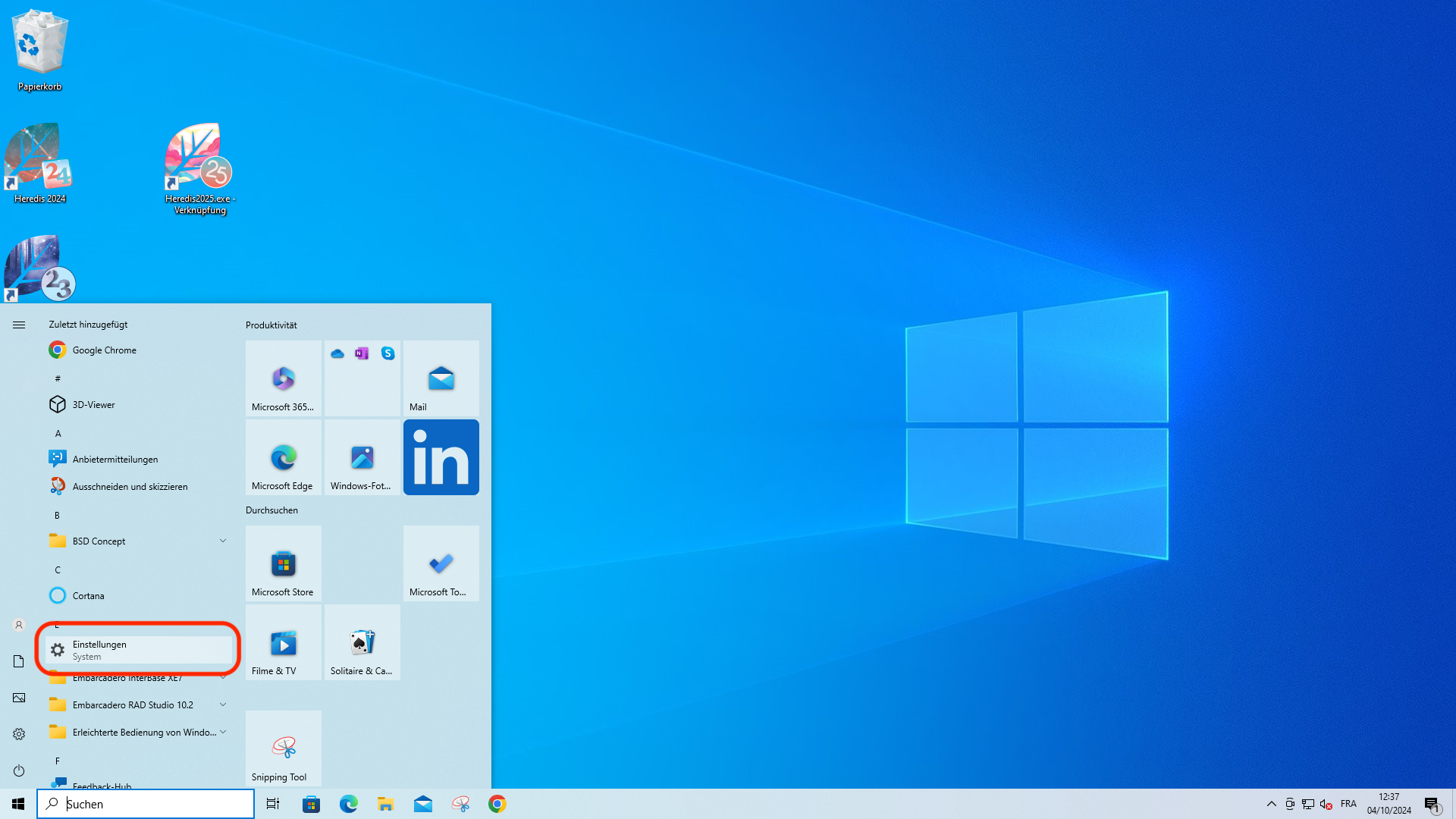Launch Microsoft Edge from the tiles
This screenshot has height=819, width=1456.
pos(283,457)
